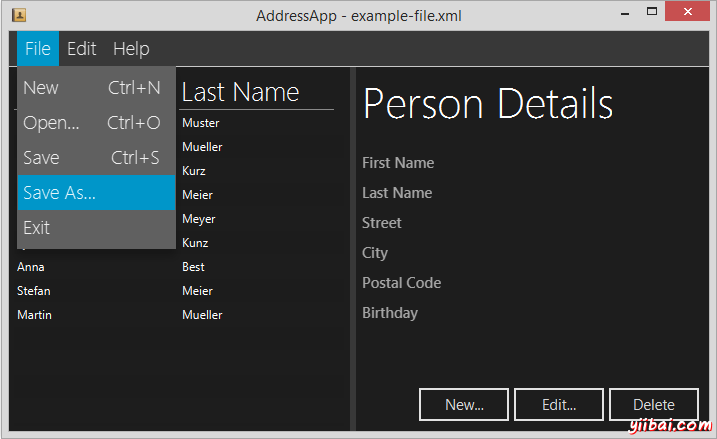Open the Edit menu
Screen dimensions: 717x439
click(82, 49)
